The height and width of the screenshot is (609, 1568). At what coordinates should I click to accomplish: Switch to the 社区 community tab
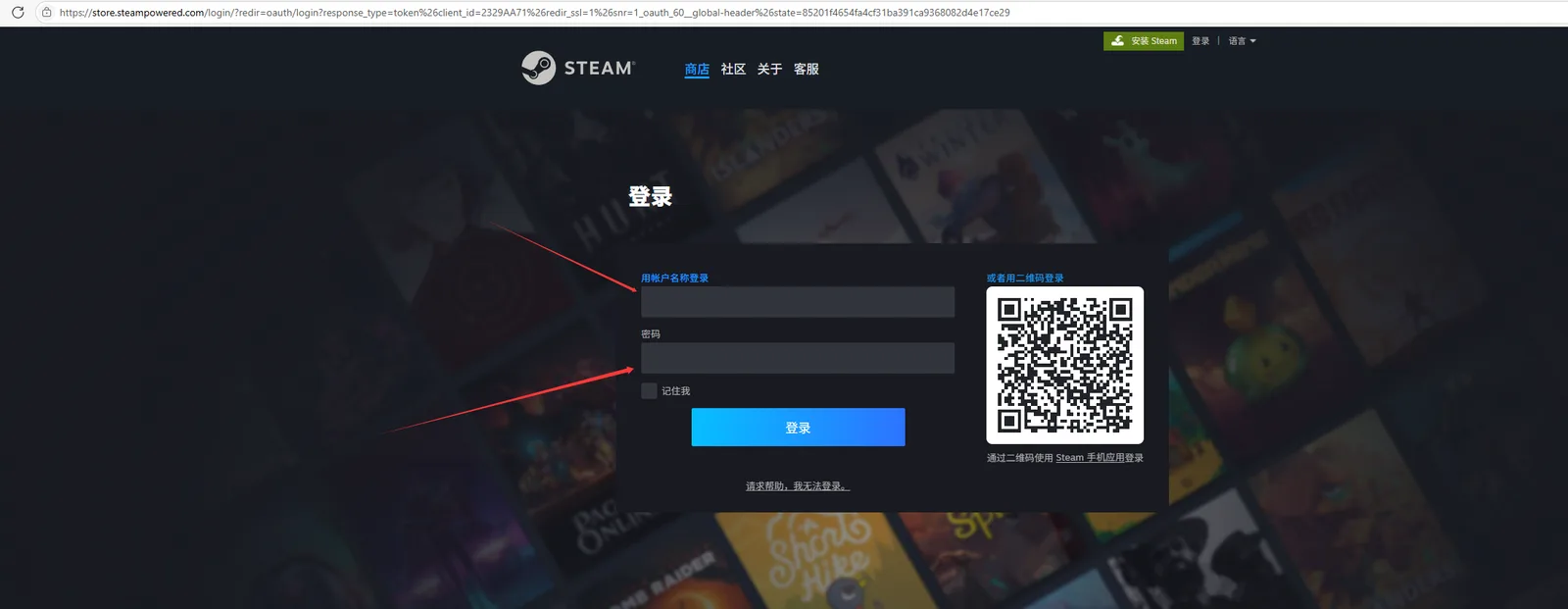[x=733, y=69]
